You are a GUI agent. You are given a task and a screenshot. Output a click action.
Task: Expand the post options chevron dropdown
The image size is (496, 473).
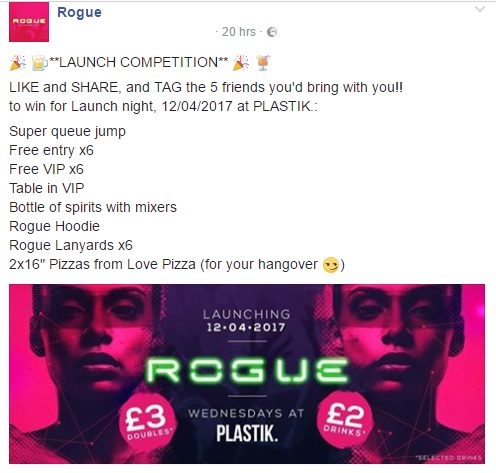pos(480,9)
